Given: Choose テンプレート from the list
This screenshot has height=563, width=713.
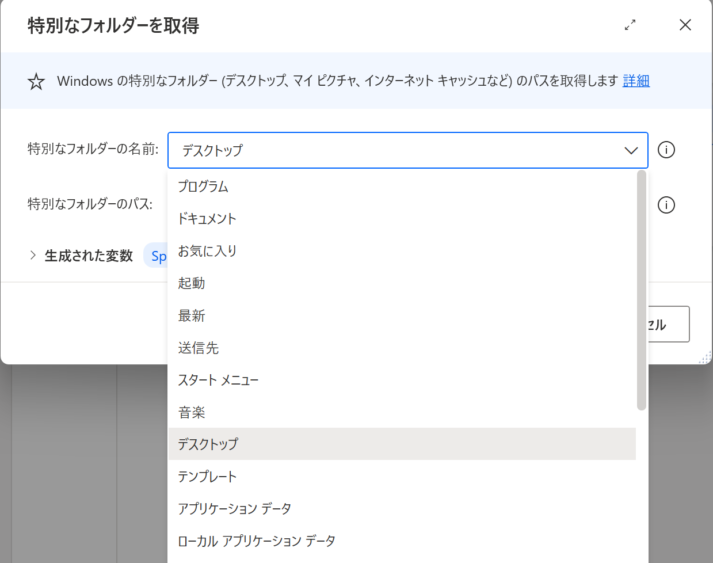Looking at the screenshot, I should tap(402, 476).
